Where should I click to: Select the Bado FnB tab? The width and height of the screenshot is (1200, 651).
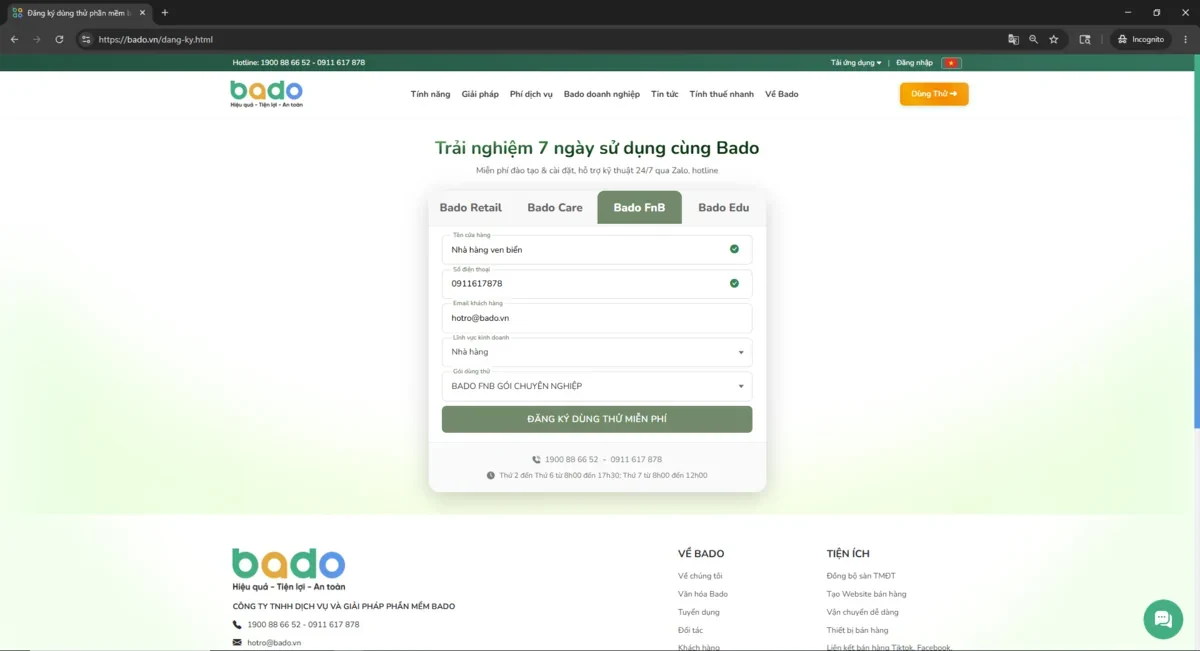click(639, 208)
